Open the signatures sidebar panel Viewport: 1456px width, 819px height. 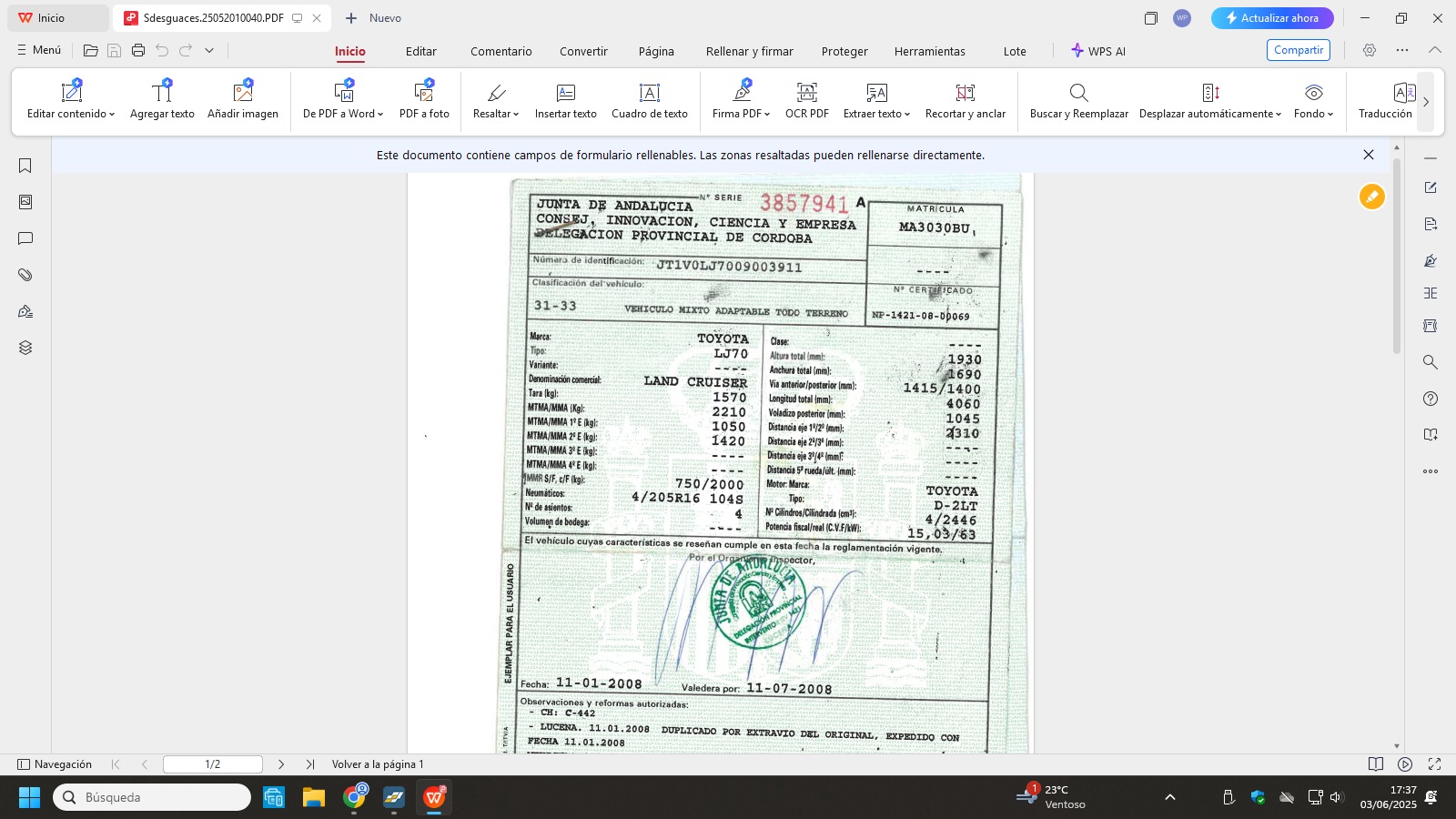[25, 311]
